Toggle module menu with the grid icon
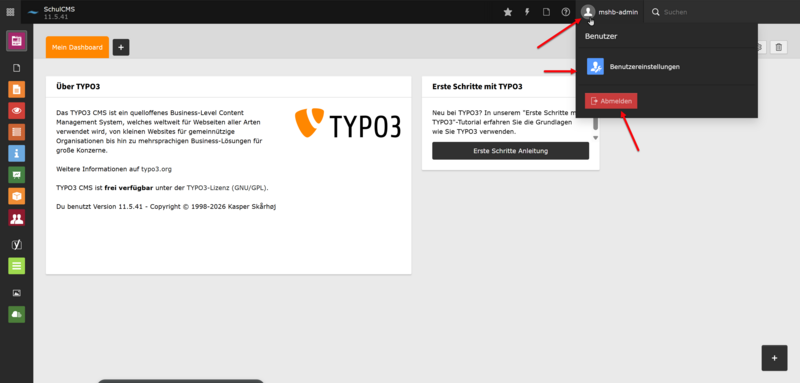Image resolution: width=800 pixels, height=383 pixels. (x=10, y=12)
